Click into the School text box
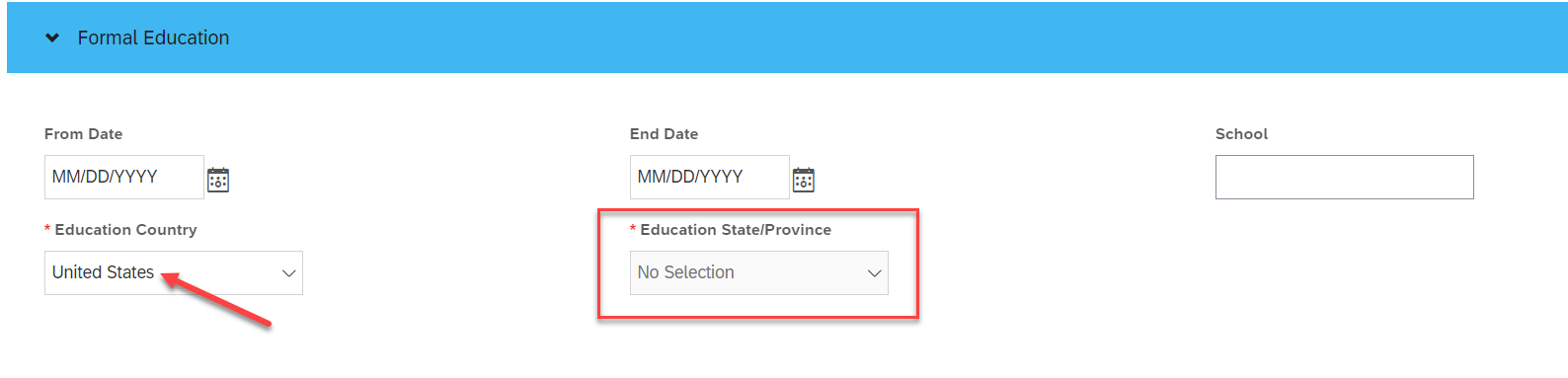Viewport: 1568px width, 378px height. [1344, 177]
